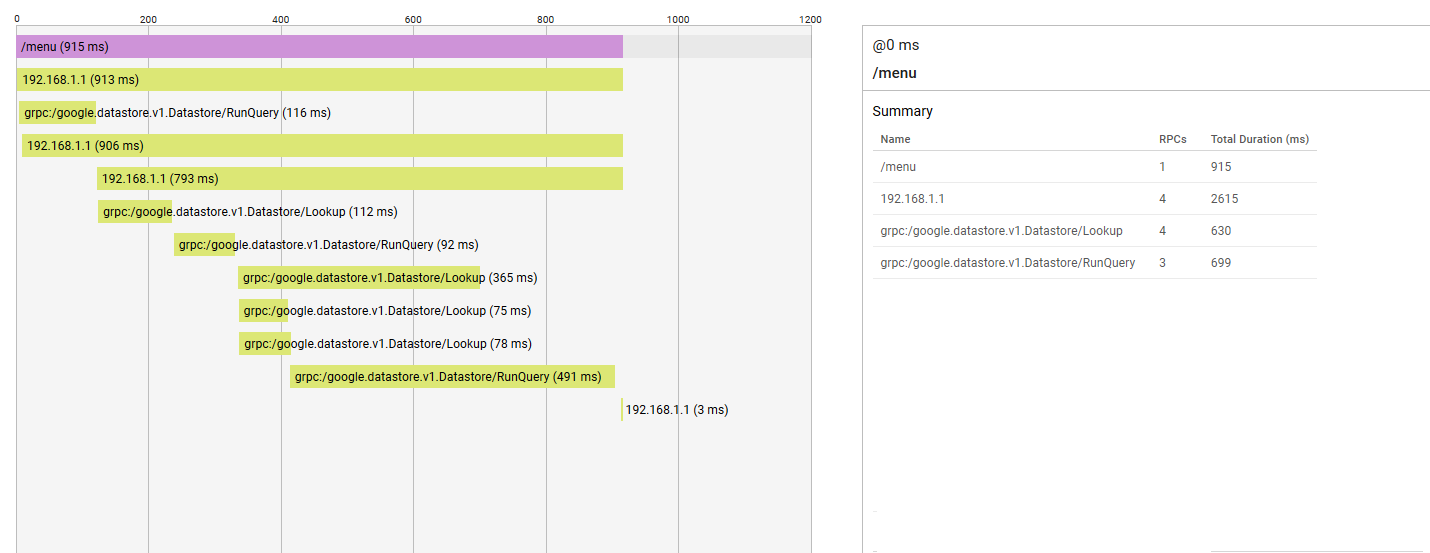The image size is (1430, 553).
Task: Click the 192.168.1.1 summary row
Action: click(1094, 199)
